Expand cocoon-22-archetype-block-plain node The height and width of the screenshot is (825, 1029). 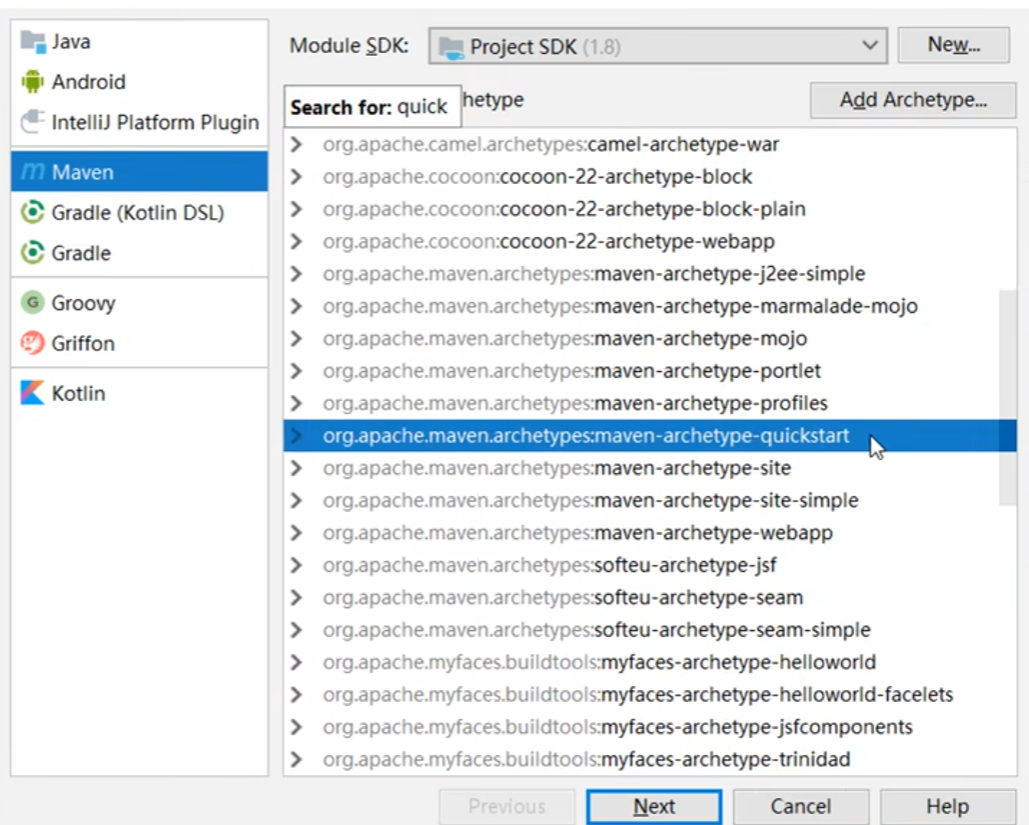point(297,209)
